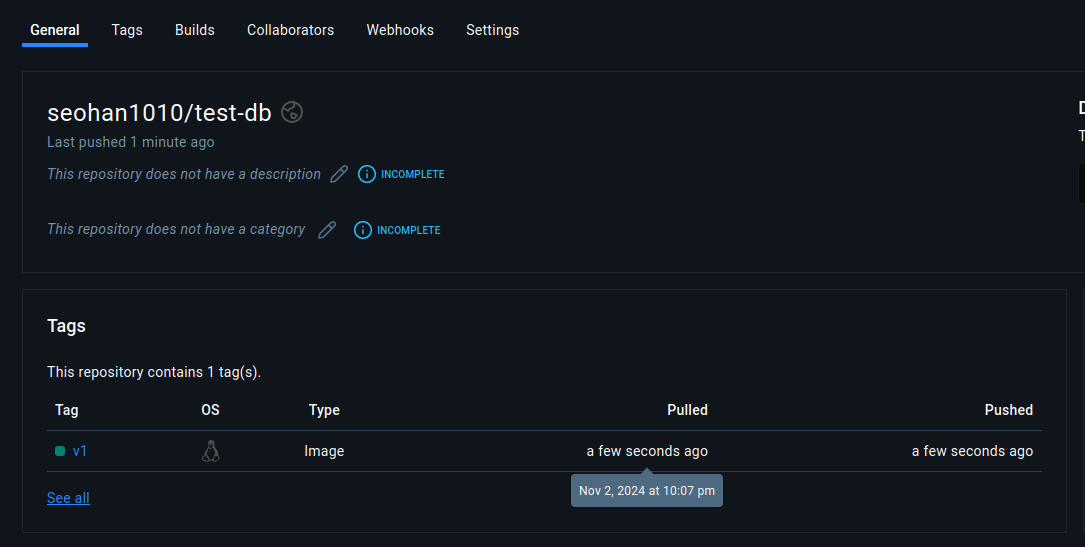1085x547 pixels.
Task: Click the Linux penguin OS icon
Action: 211,451
